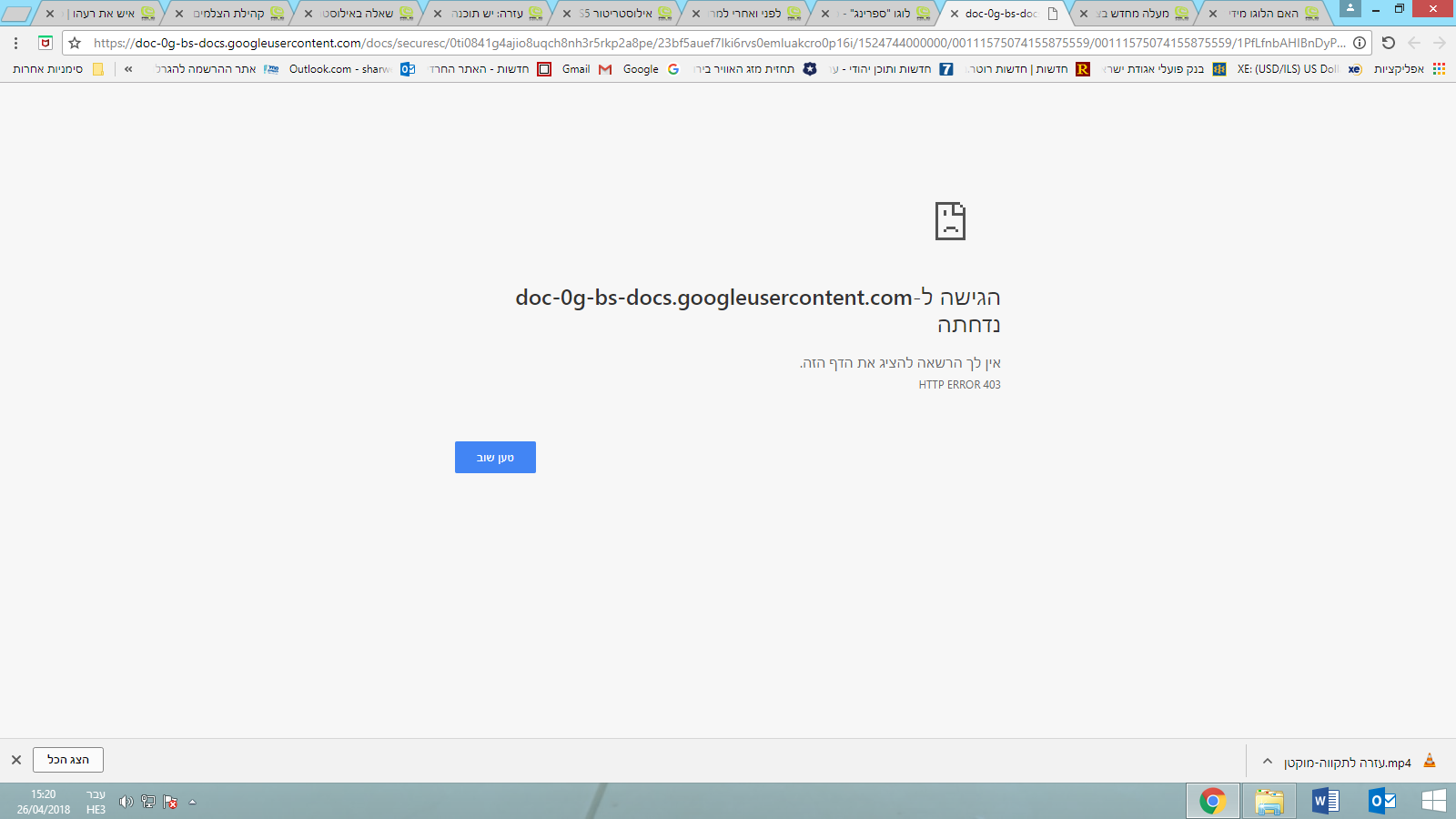Open the Chrome three-dot menu
The height and width of the screenshot is (819, 1456).
[x=15, y=43]
